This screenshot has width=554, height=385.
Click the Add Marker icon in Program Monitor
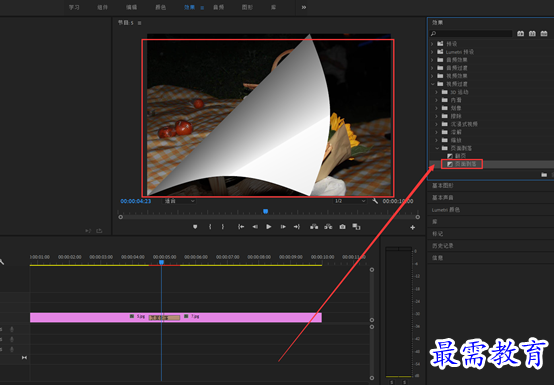point(195,227)
